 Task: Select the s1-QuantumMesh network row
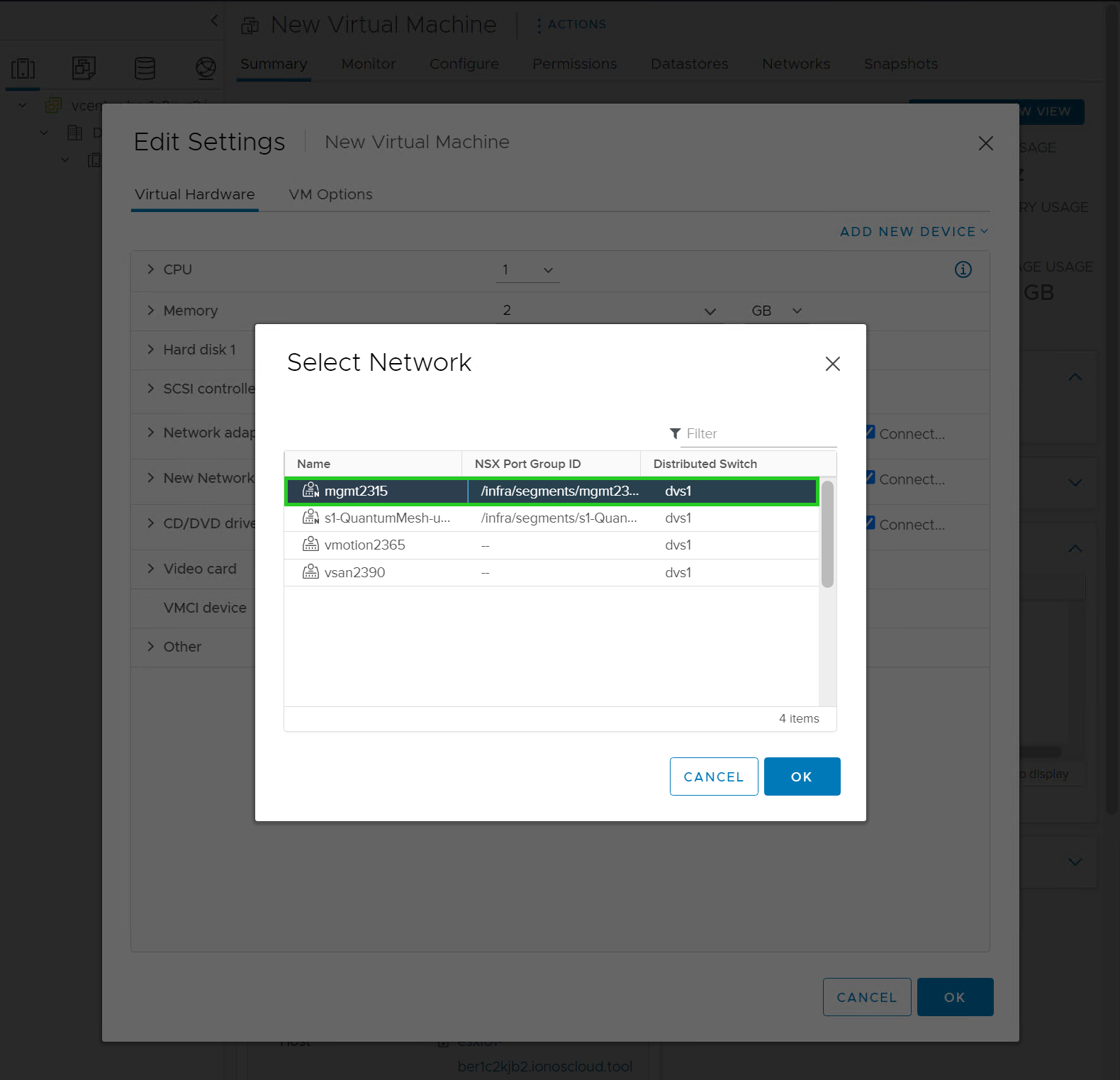coord(551,518)
